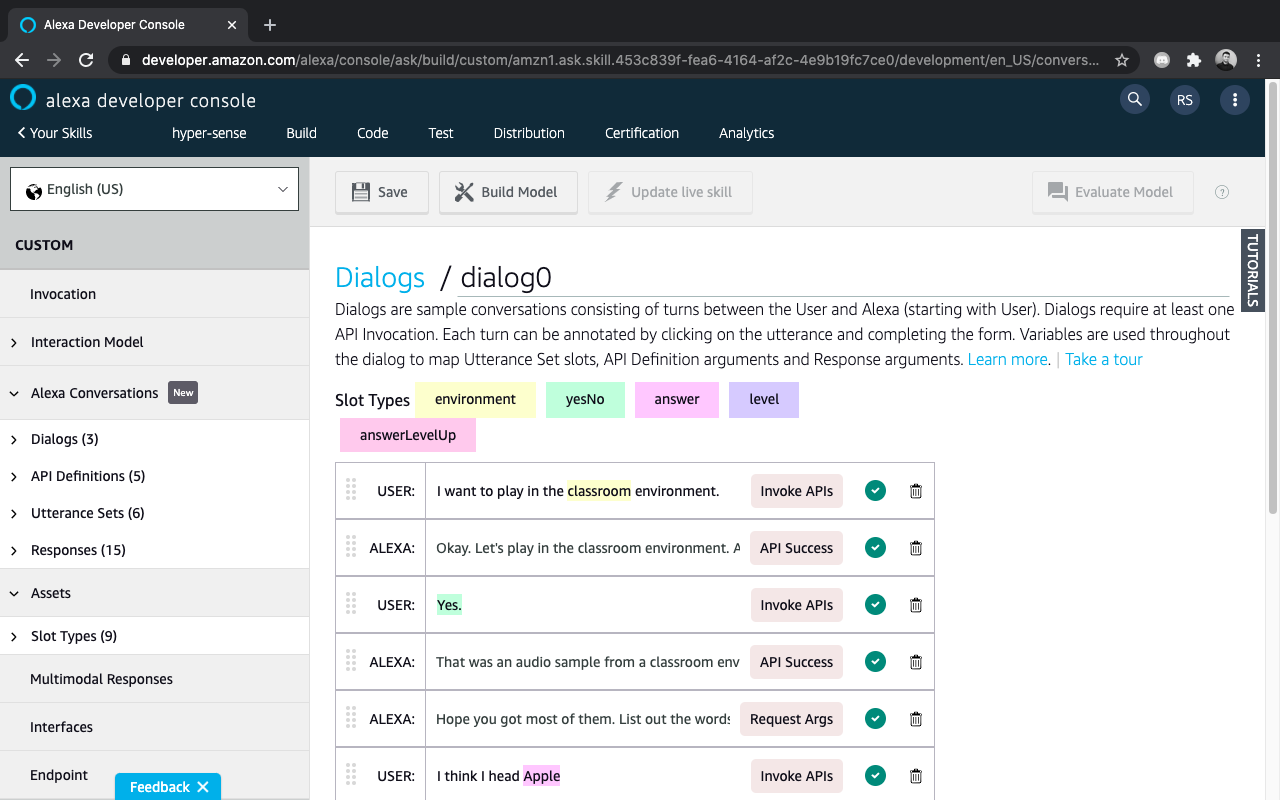This screenshot has height=800, width=1280.
Task: Open the RS user account menu
Action: pyautogui.click(x=1185, y=100)
